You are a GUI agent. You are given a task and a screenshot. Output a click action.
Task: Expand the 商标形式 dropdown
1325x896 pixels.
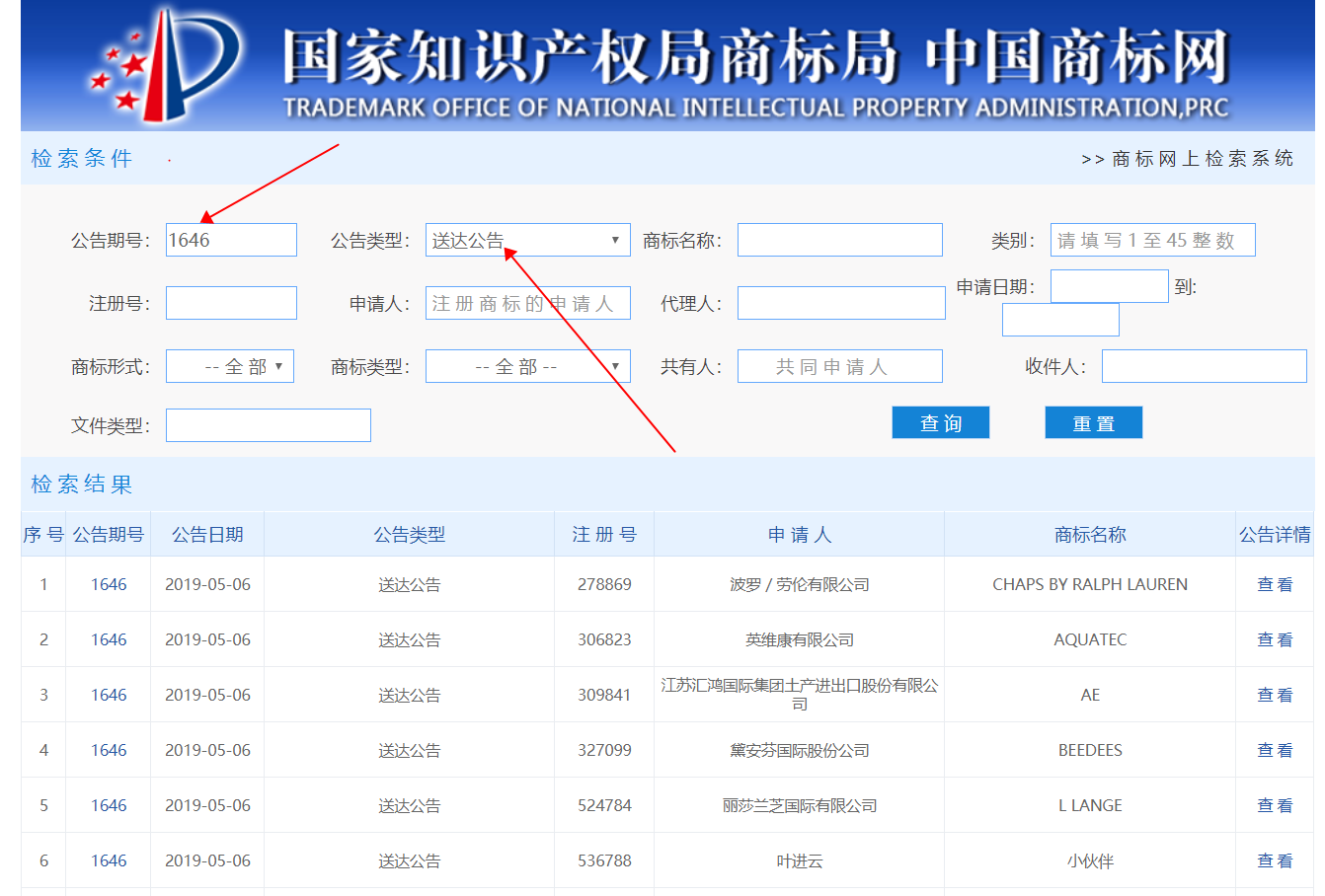(x=230, y=366)
